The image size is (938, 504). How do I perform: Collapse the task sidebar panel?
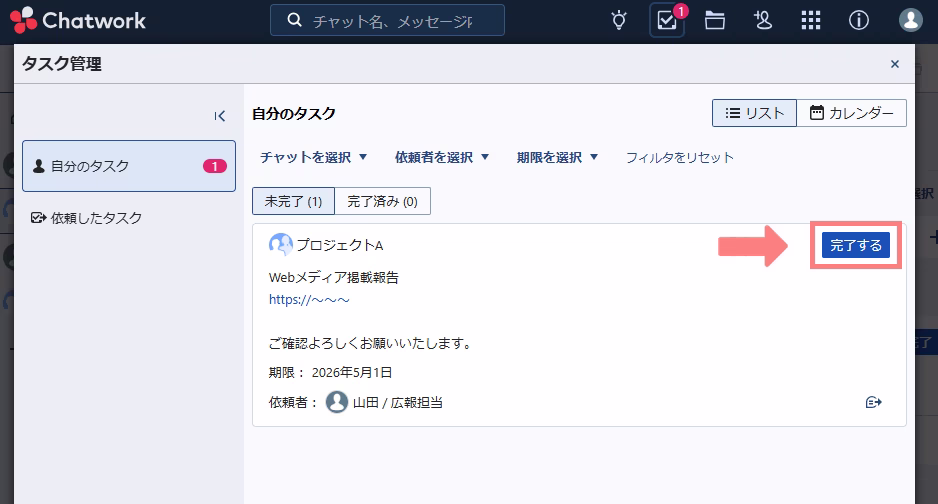(220, 116)
